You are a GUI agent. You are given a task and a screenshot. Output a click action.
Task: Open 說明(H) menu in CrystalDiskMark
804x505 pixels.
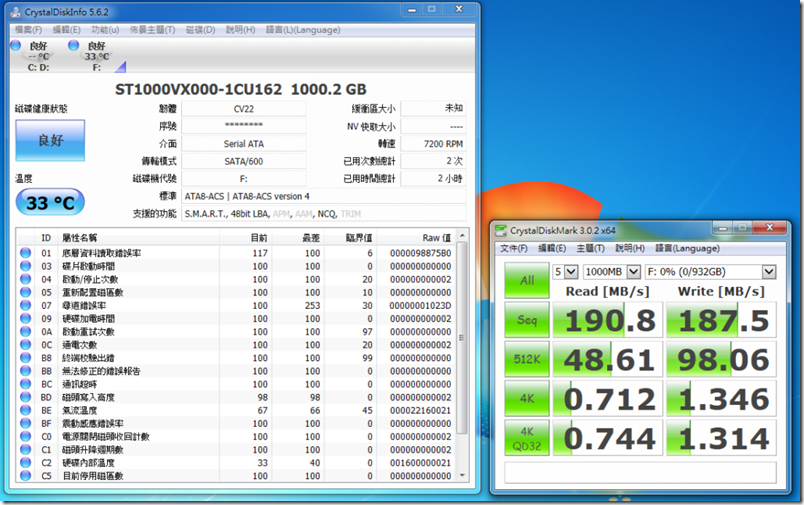coord(630,248)
